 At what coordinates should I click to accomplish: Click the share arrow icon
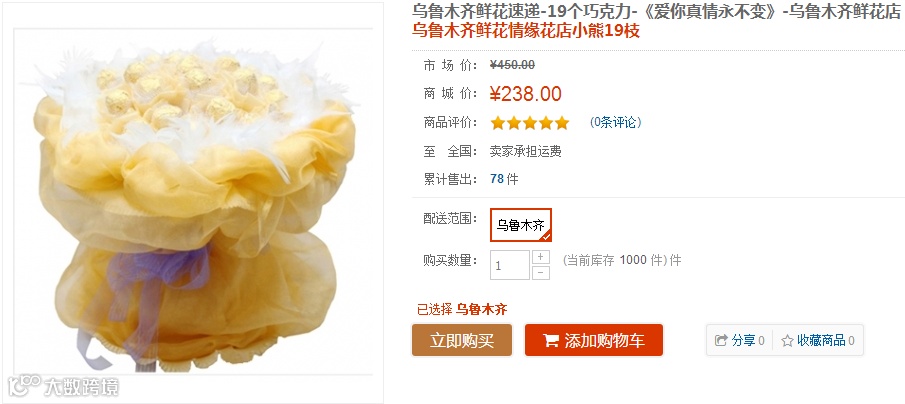coord(721,341)
